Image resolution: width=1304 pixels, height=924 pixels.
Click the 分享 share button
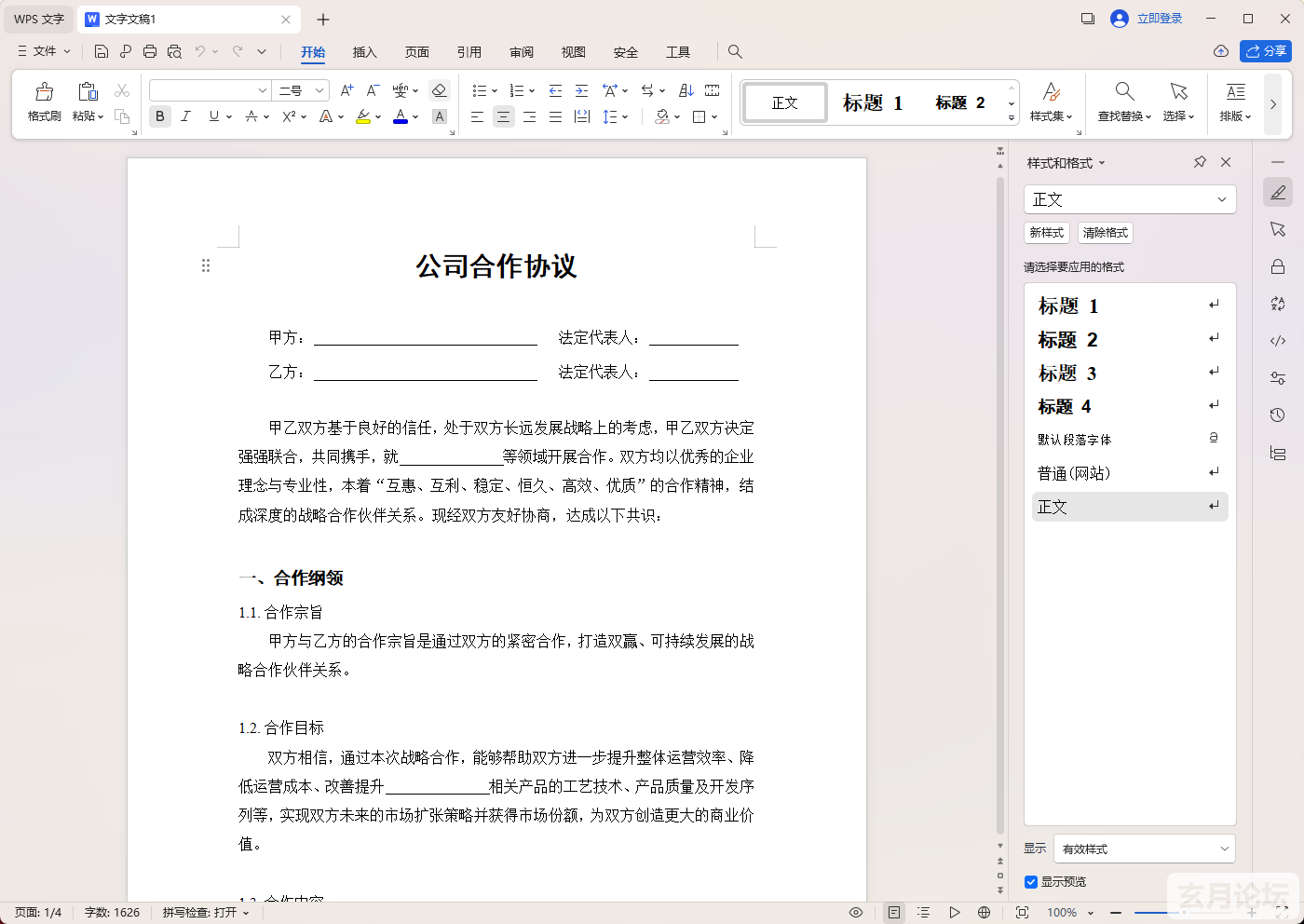tap(1266, 51)
